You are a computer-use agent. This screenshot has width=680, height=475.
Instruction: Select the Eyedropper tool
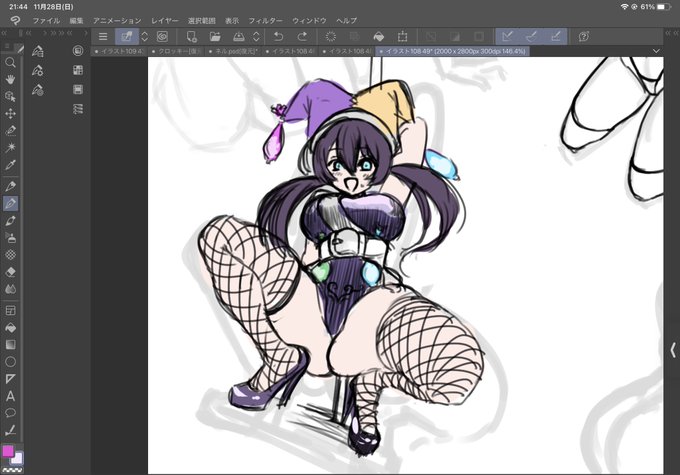click(x=10, y=165)
